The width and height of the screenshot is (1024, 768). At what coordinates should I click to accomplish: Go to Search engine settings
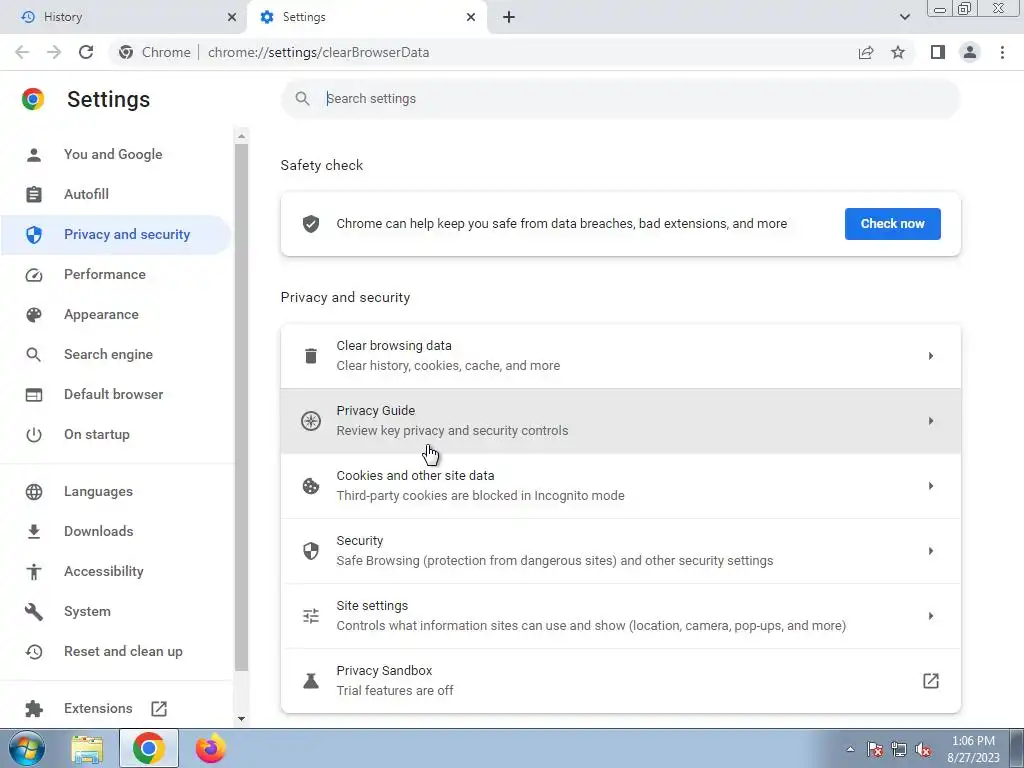[x=108, y=355]
